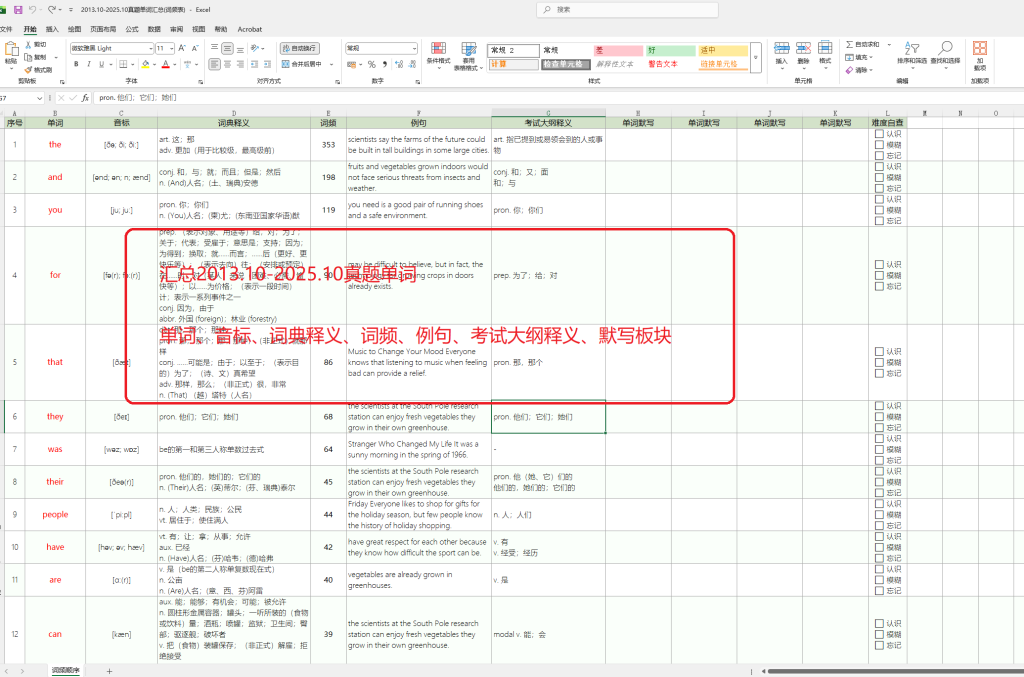The width and height of the screenshot is (1024, 677).
Task: Click the AutoSum (自动求和) icon
Action: [861, 44]
